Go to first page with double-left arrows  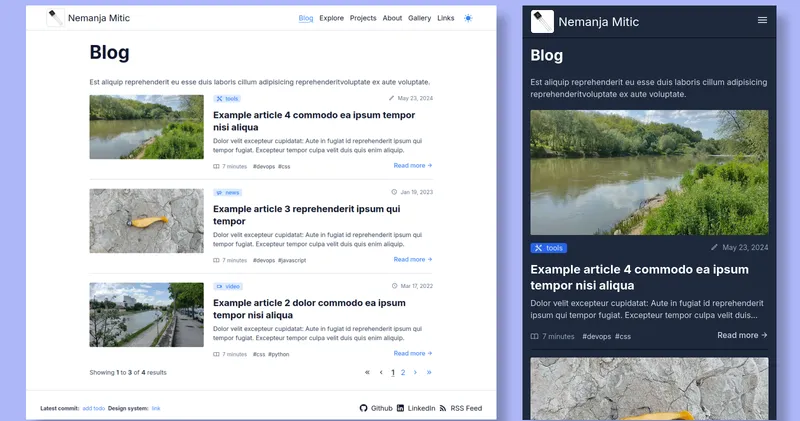coord(367,372)
